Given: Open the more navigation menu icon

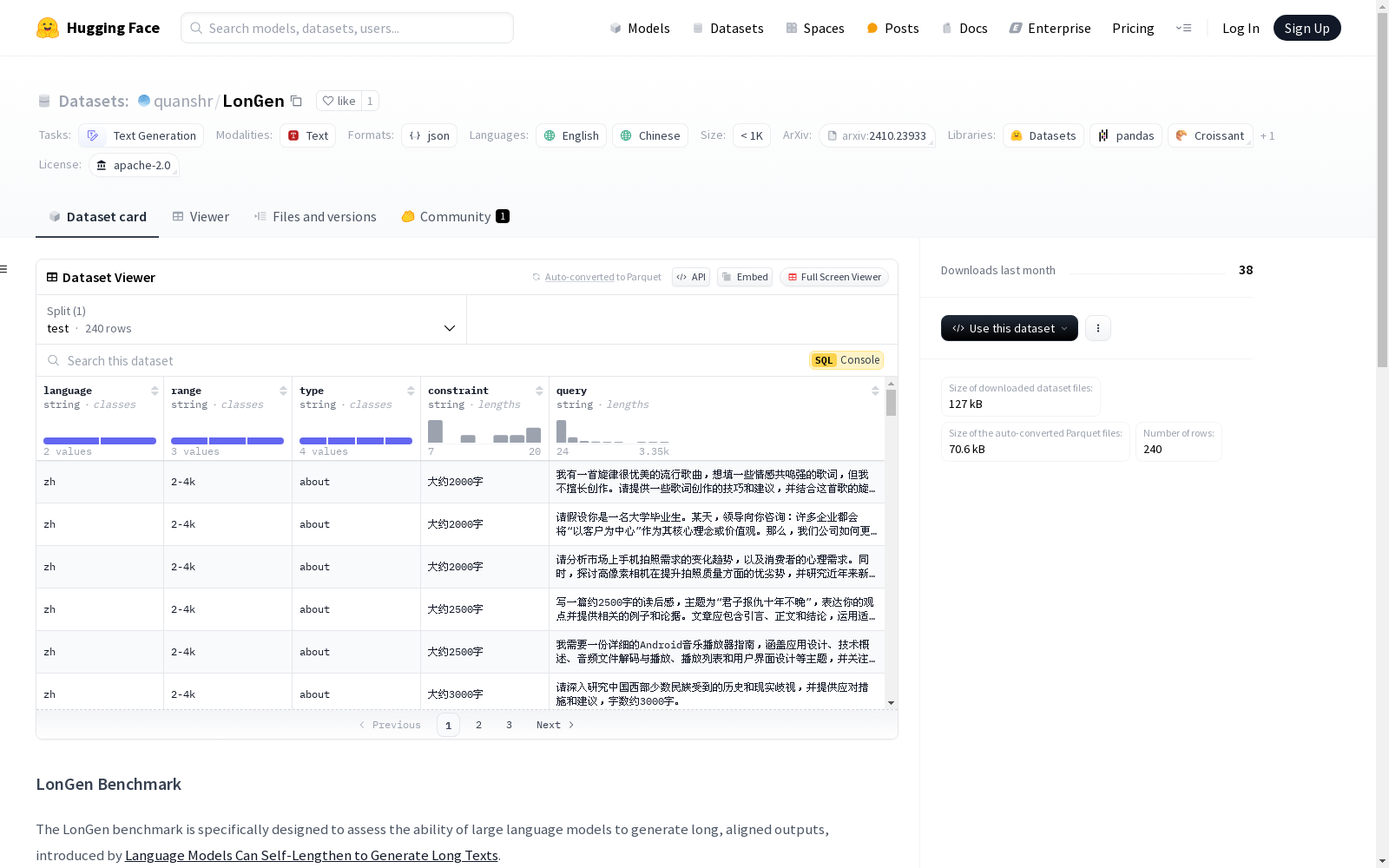Looking at the screenshot, I should 1183,28.
